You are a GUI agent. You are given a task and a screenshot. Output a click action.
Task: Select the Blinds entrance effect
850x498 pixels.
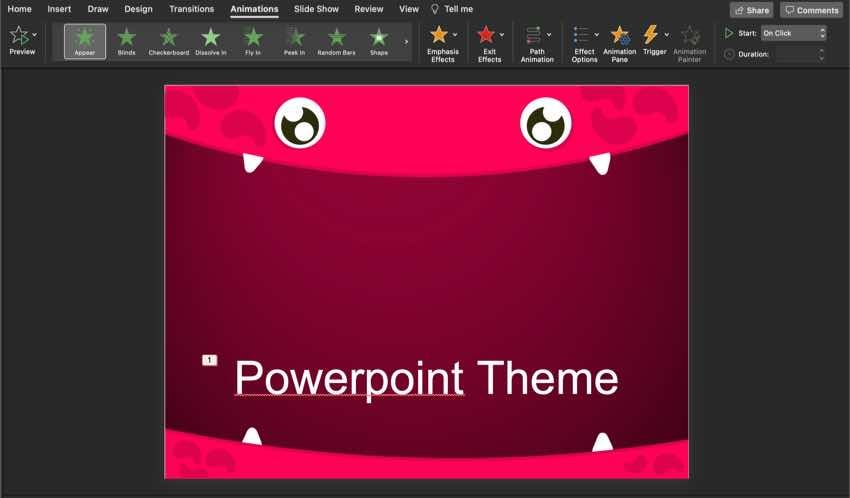126,39
